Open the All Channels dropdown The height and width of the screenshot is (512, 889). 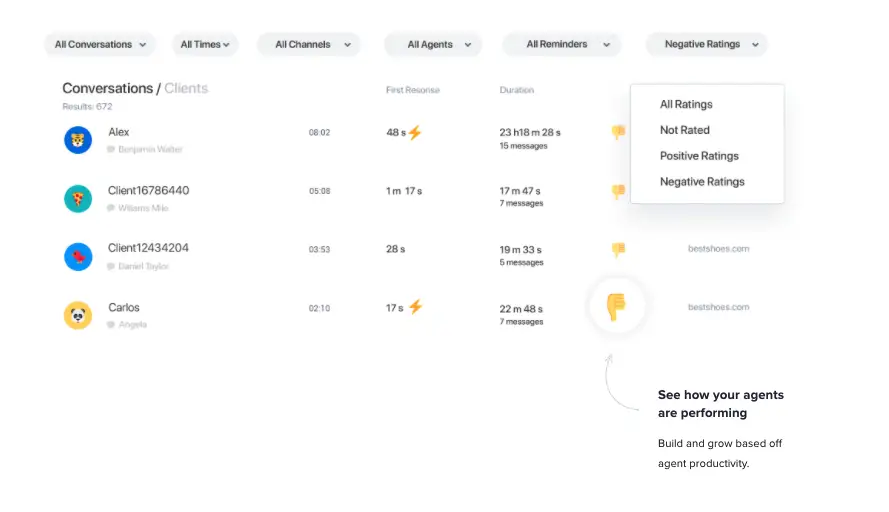point(309,45)
